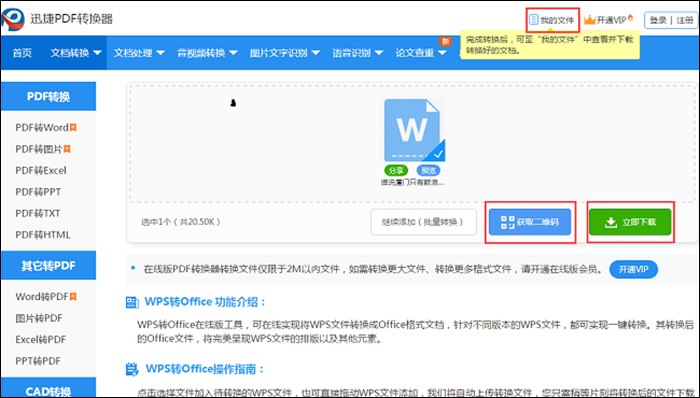Open the 图片文字识别 dropdown menu

(x=284, y=53)
